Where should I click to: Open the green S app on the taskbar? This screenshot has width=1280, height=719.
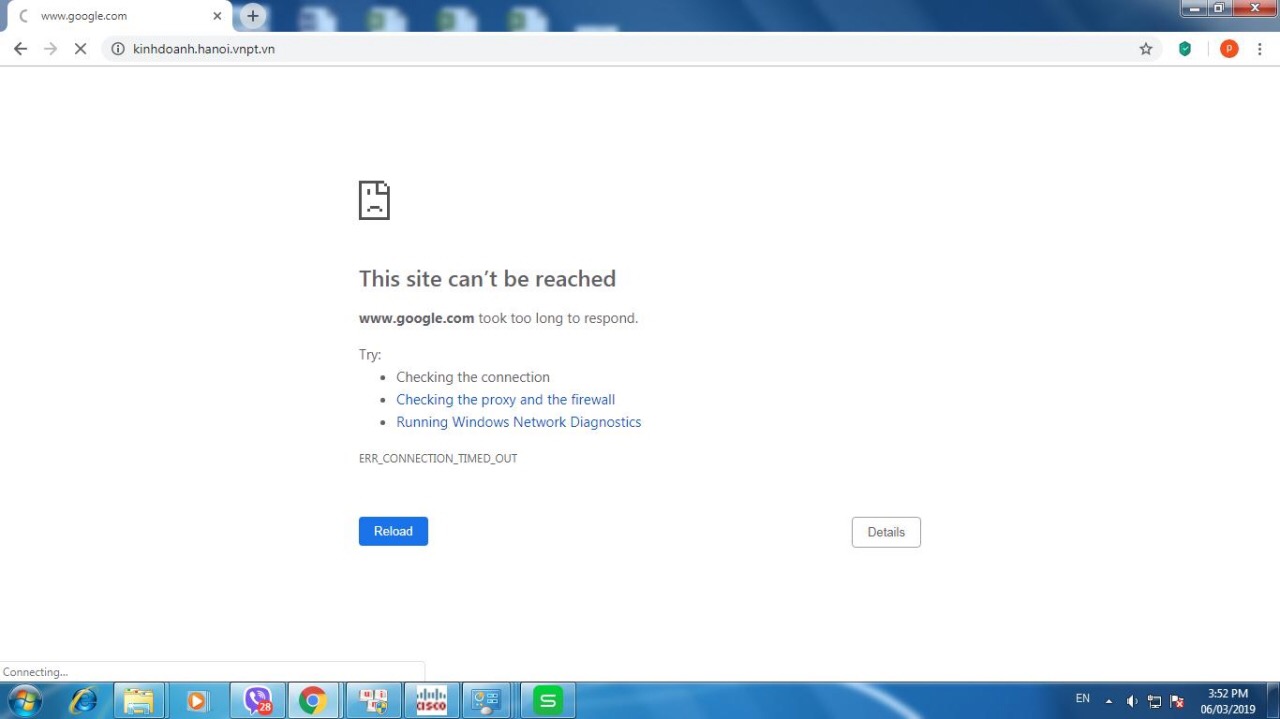pyautogui.click(x=548, y=701)
